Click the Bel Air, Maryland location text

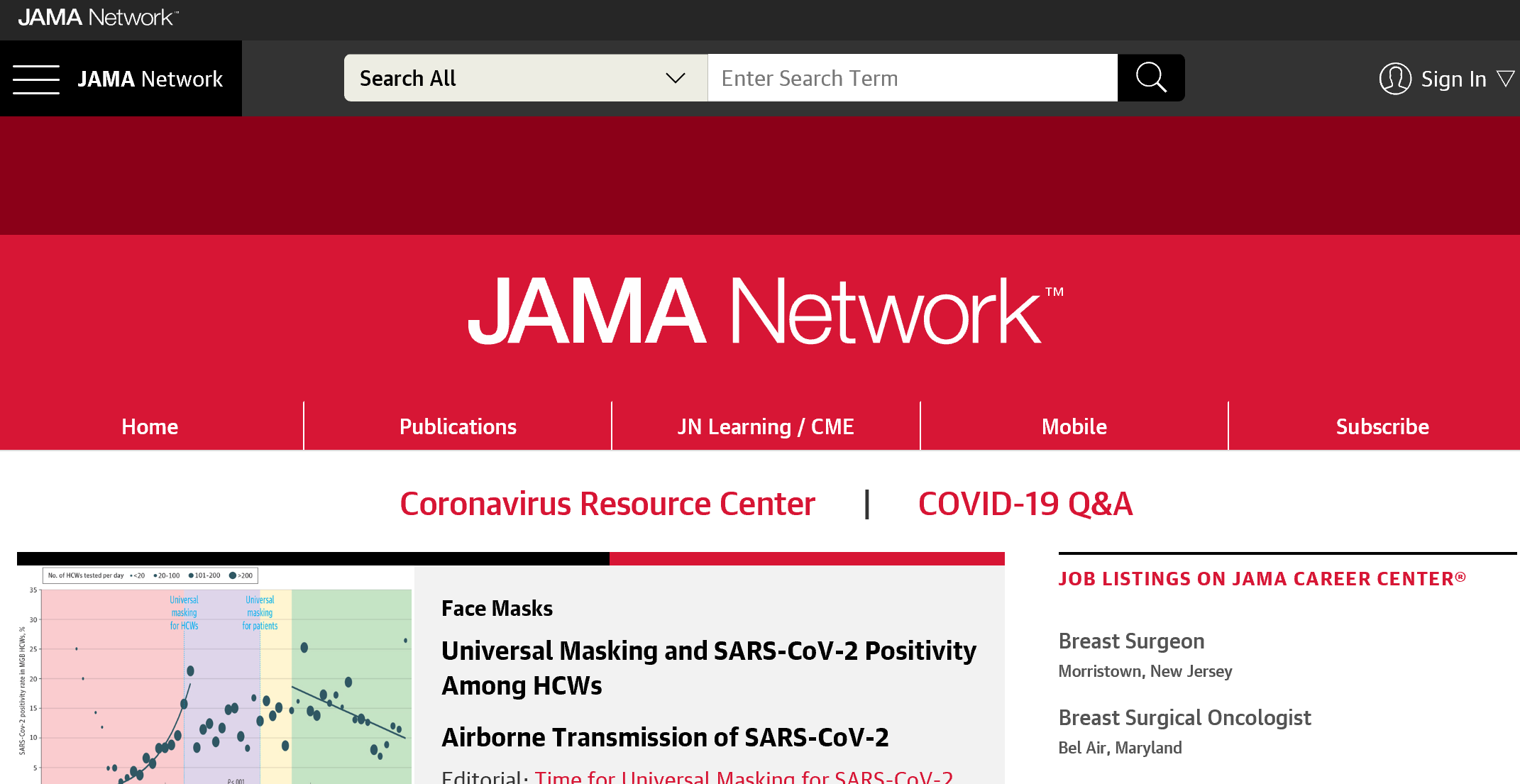[x=1120, y=748]
